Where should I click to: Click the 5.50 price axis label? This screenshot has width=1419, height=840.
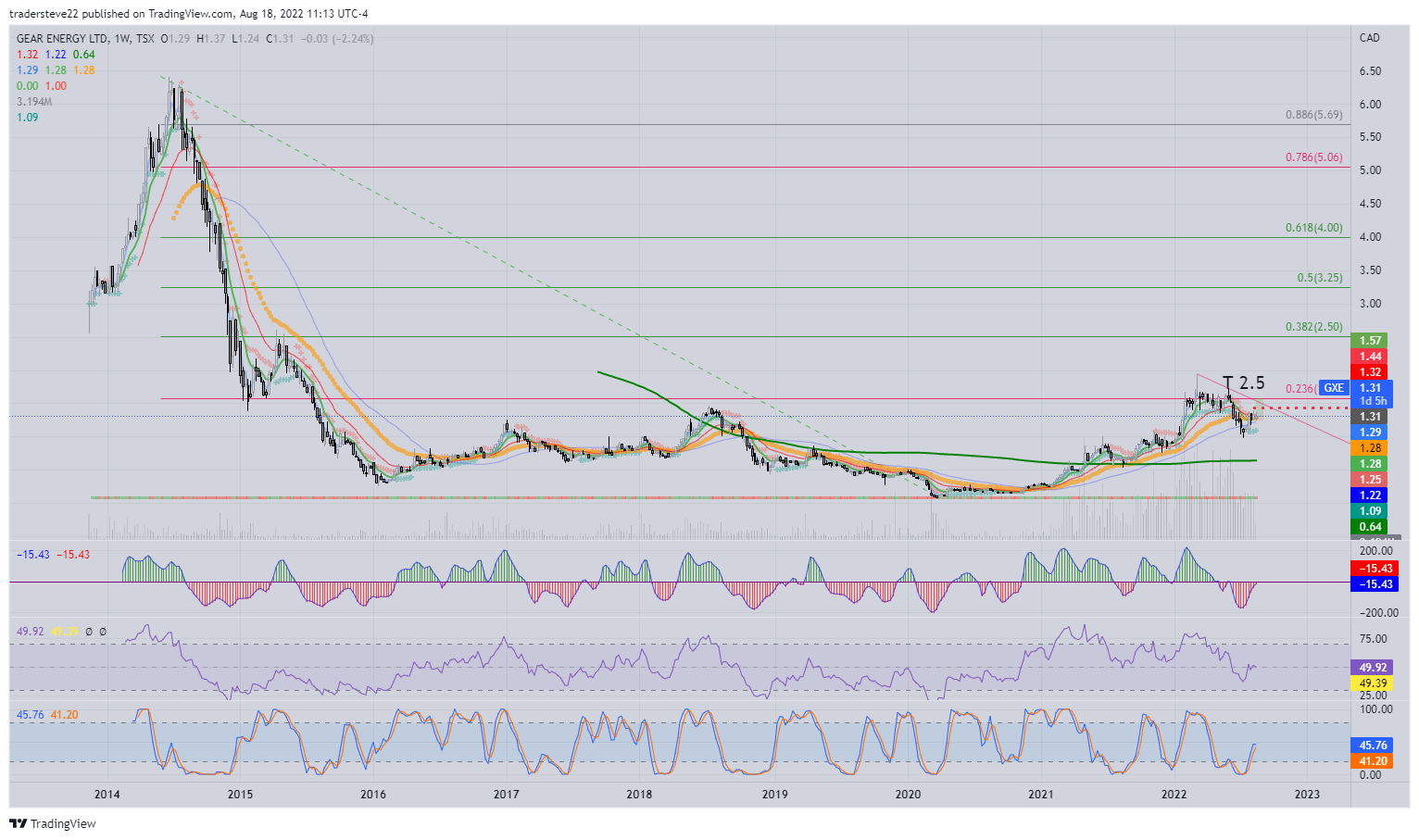pos(1370,137)
